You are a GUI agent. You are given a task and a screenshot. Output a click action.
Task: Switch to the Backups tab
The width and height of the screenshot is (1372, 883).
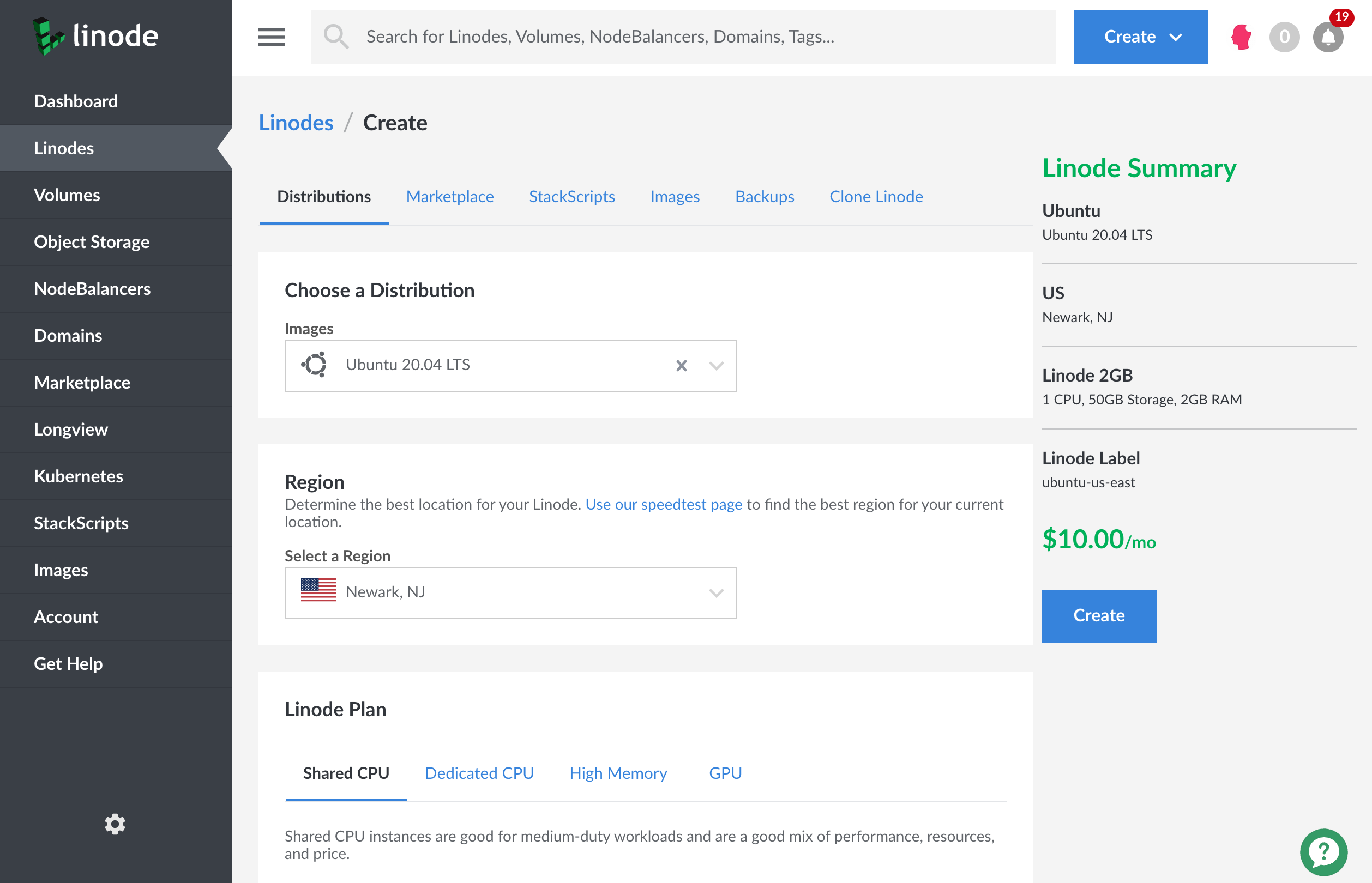(x=765, y=197)
